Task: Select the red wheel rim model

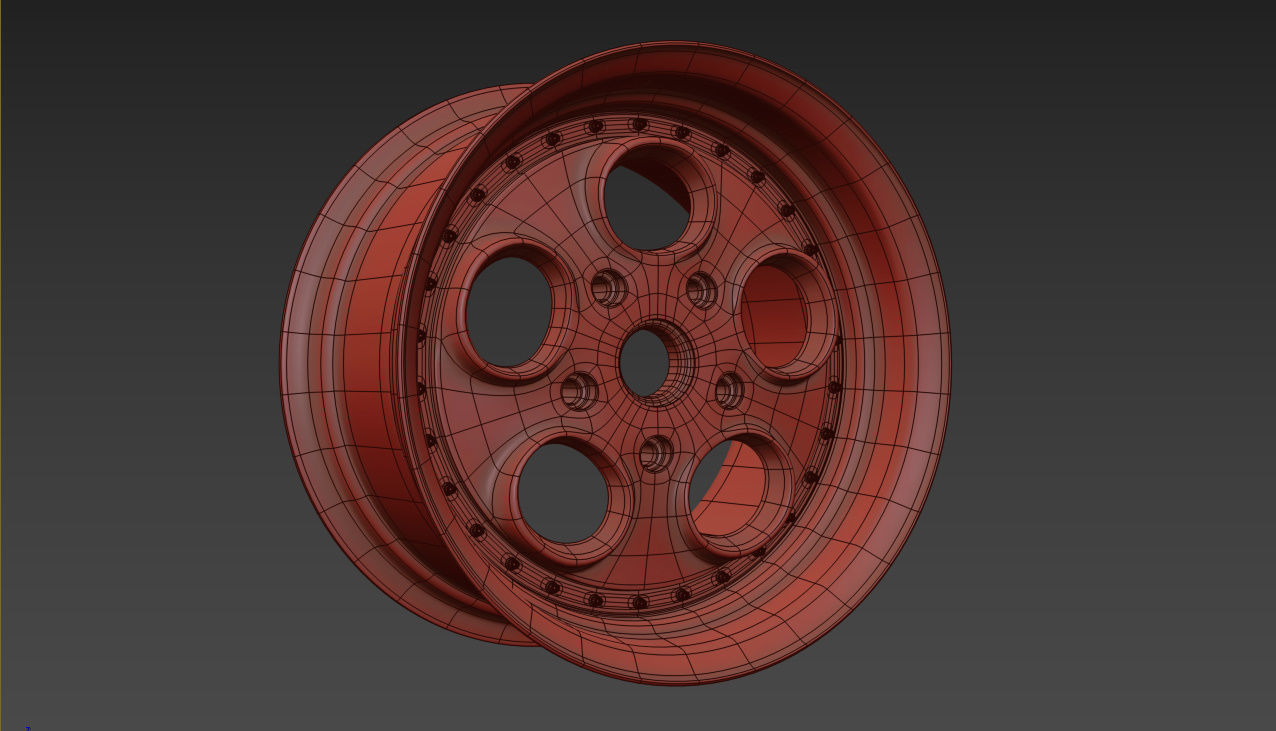Action: pos(614,363)
